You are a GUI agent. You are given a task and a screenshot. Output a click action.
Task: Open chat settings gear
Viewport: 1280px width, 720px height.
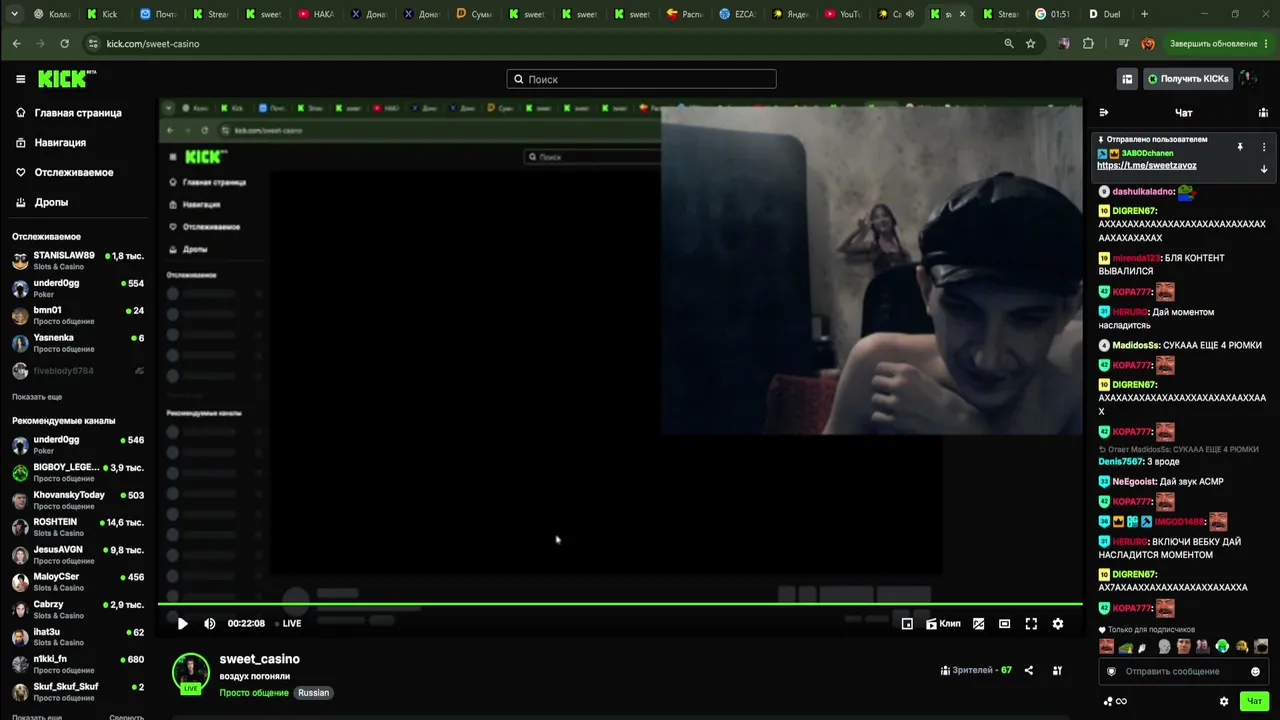click(1224, 701)
